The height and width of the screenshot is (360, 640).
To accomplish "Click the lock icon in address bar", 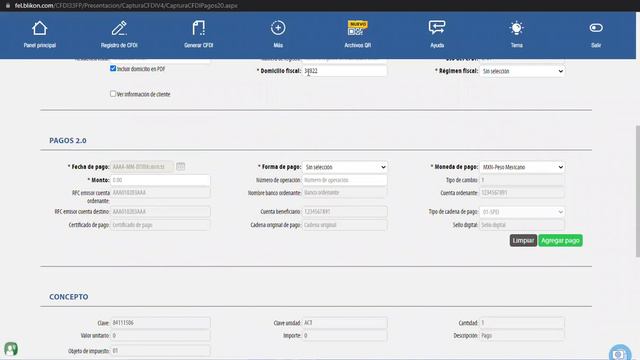I will 7,5.
